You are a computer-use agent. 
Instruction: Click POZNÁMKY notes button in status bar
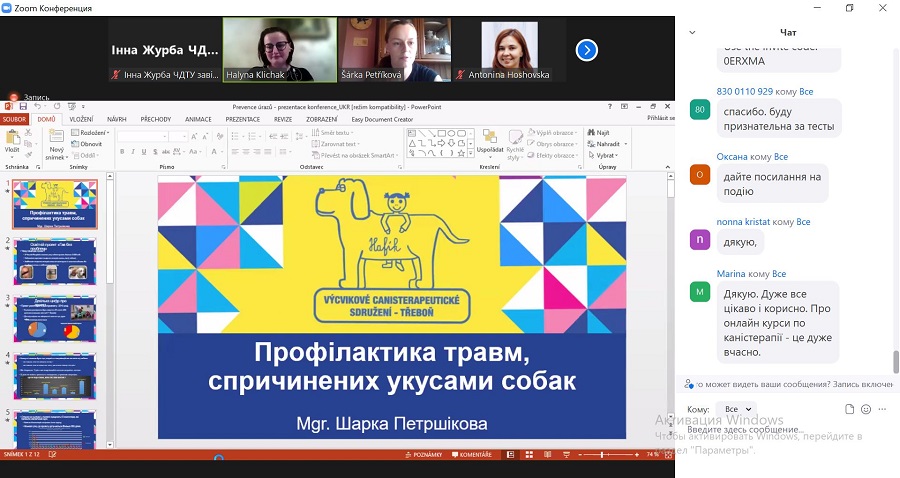(424, 454)
